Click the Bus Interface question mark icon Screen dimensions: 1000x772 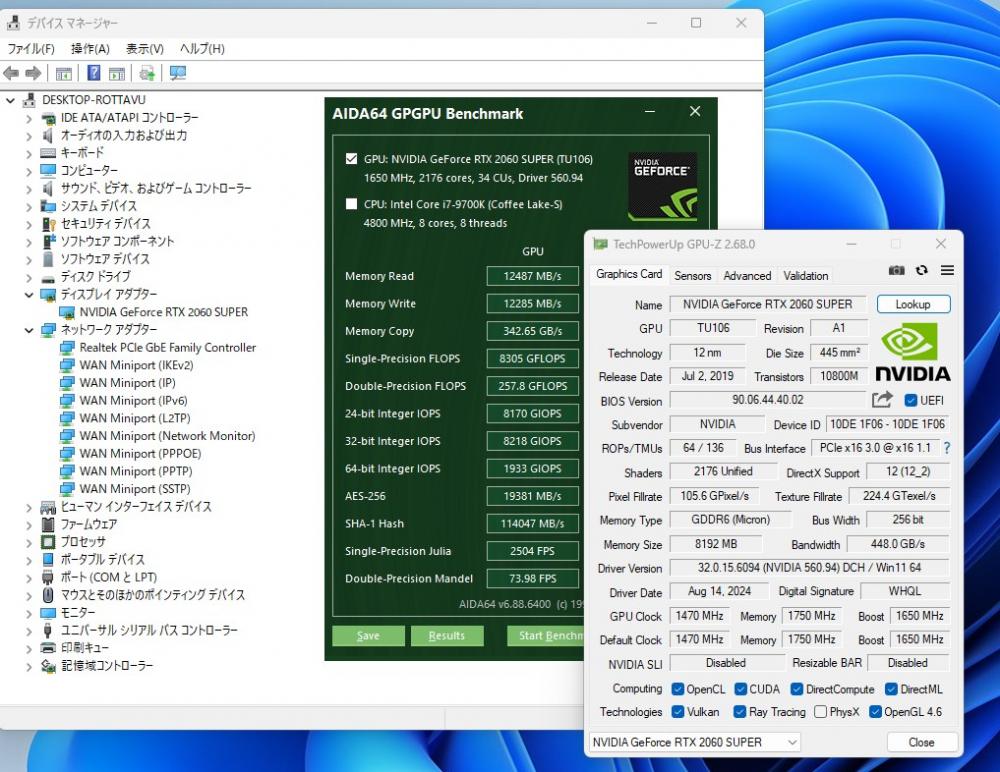pos(946,448)
